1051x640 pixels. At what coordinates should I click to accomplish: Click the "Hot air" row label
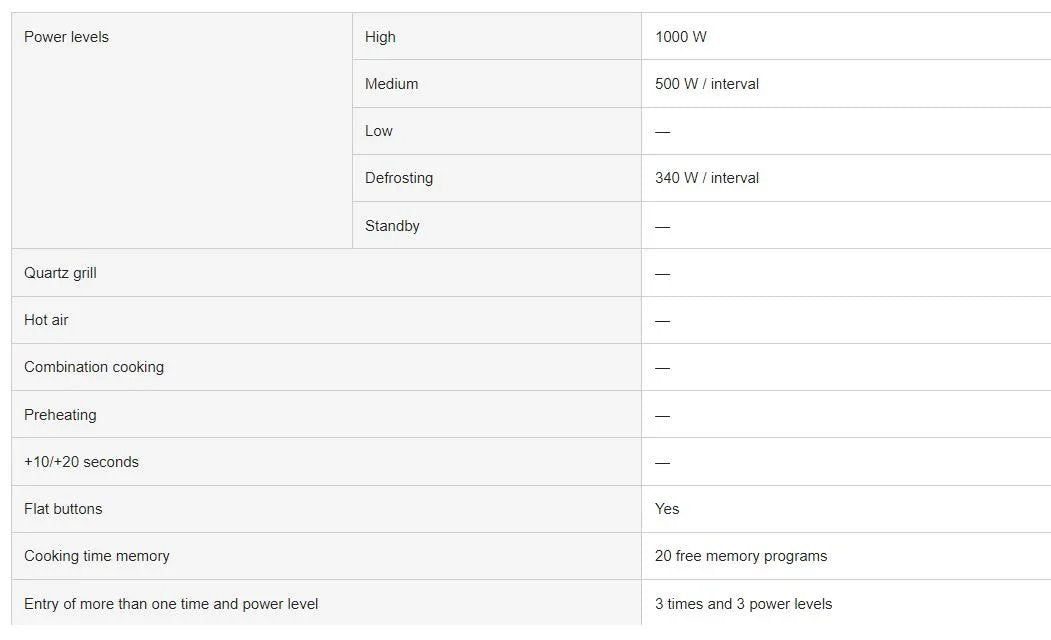[46, 320]
